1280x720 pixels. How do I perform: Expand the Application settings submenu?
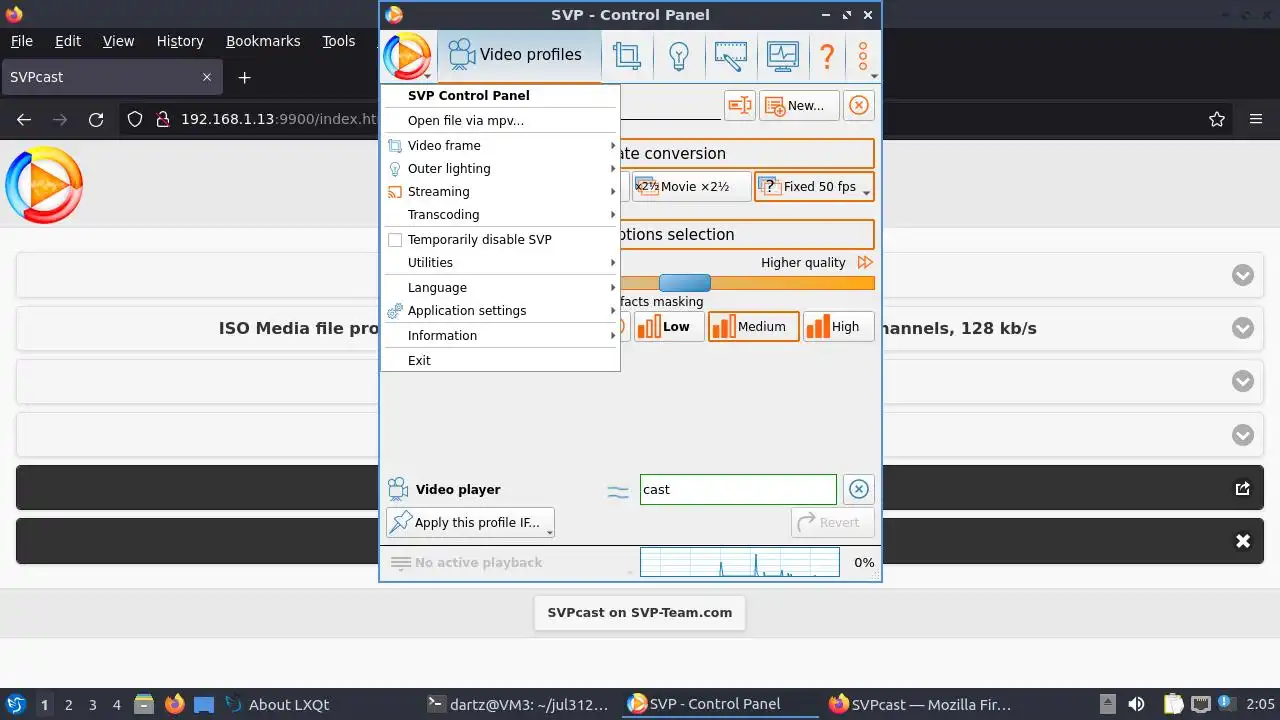[x=500, y=310]
